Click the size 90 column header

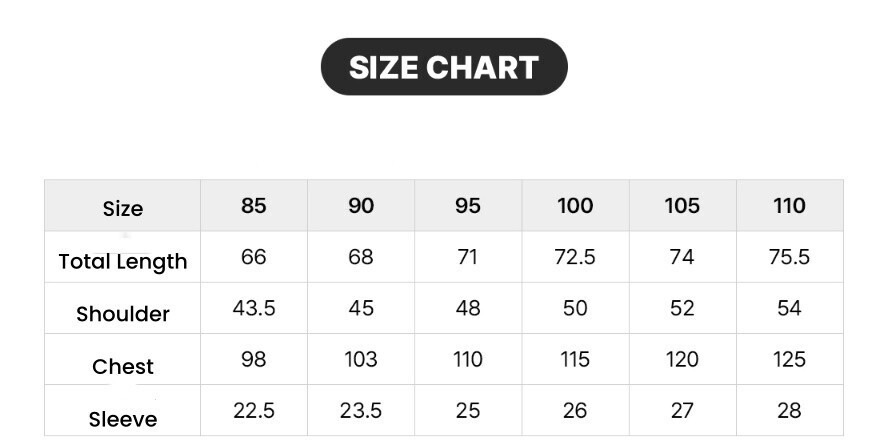coord(361,206)
